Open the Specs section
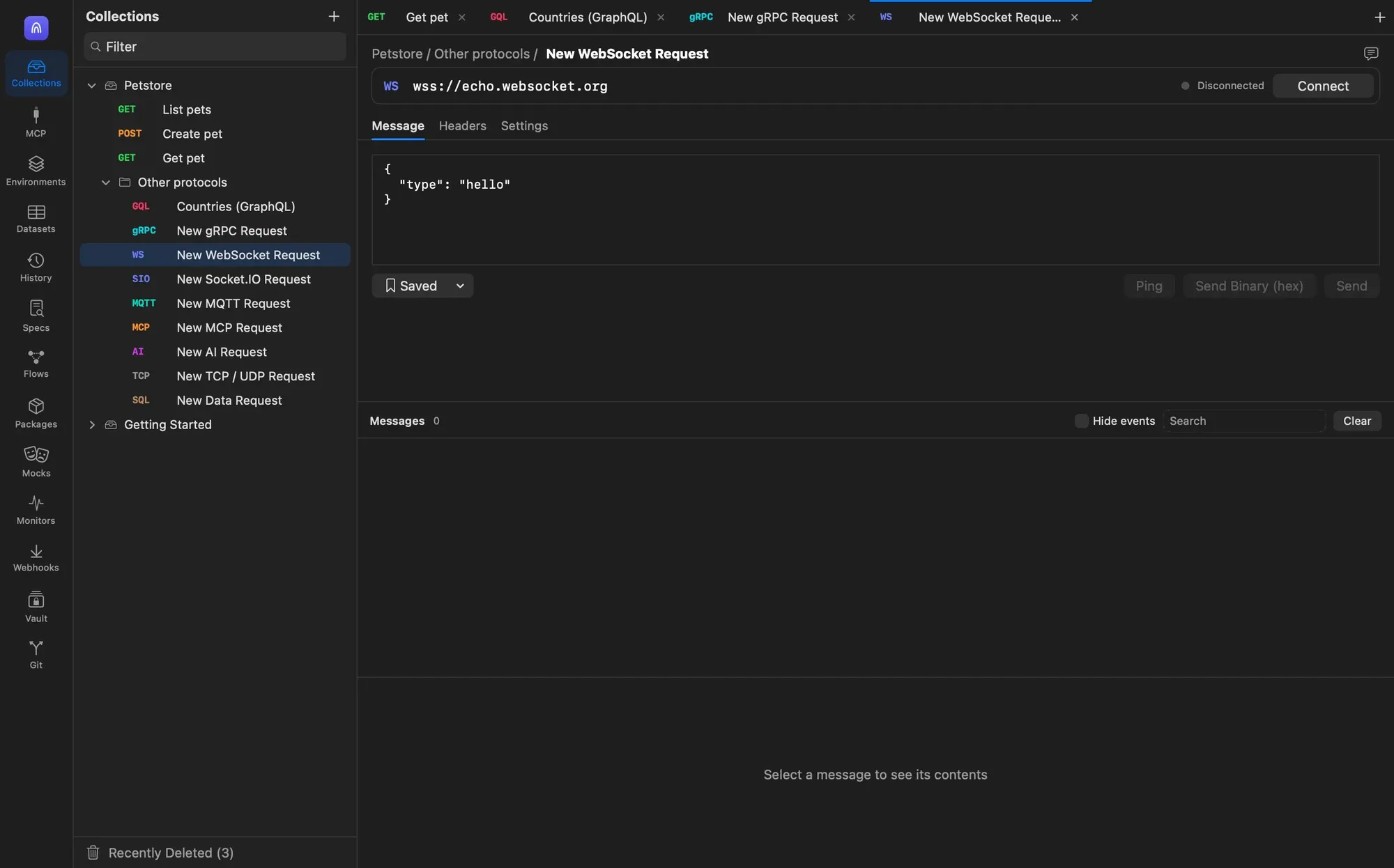The height and width of the screenshot is (868, 1394). (36, 316)
